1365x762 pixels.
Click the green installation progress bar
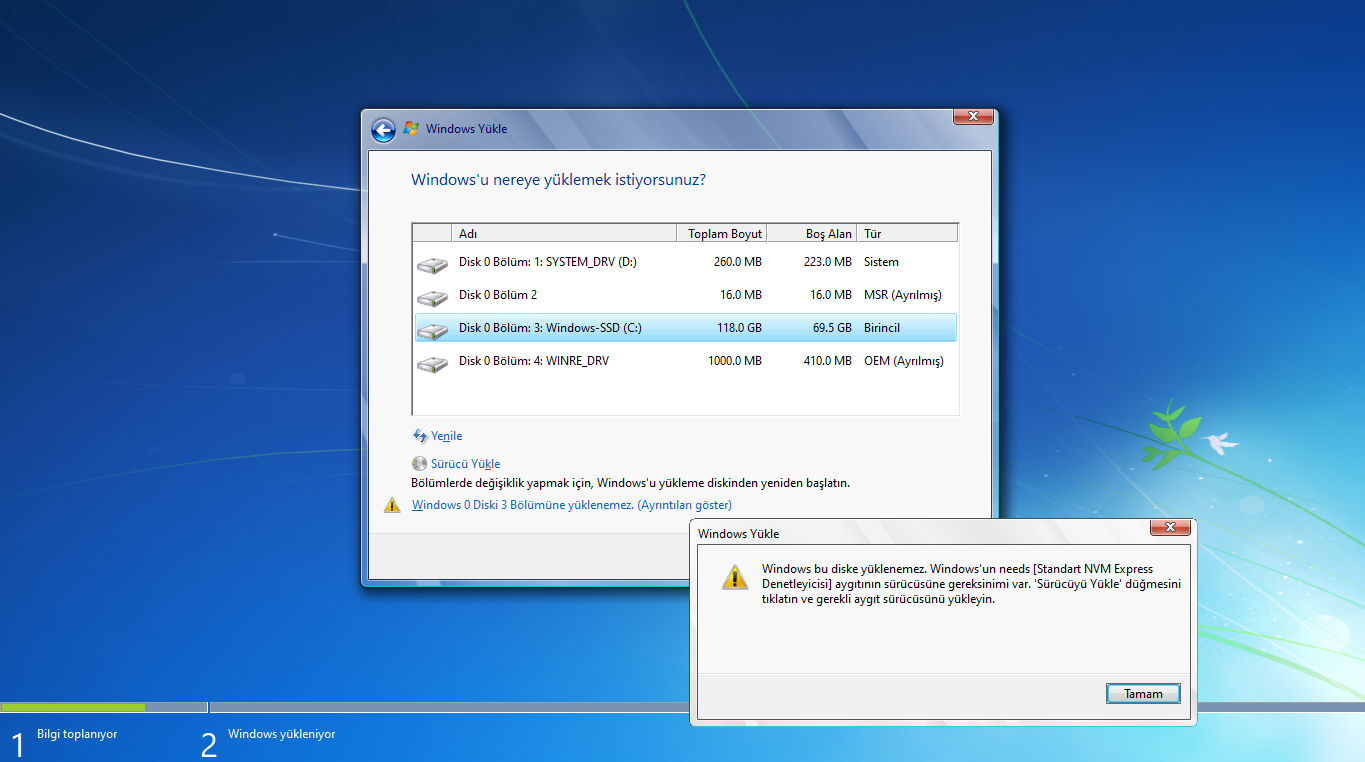point(73,707)
